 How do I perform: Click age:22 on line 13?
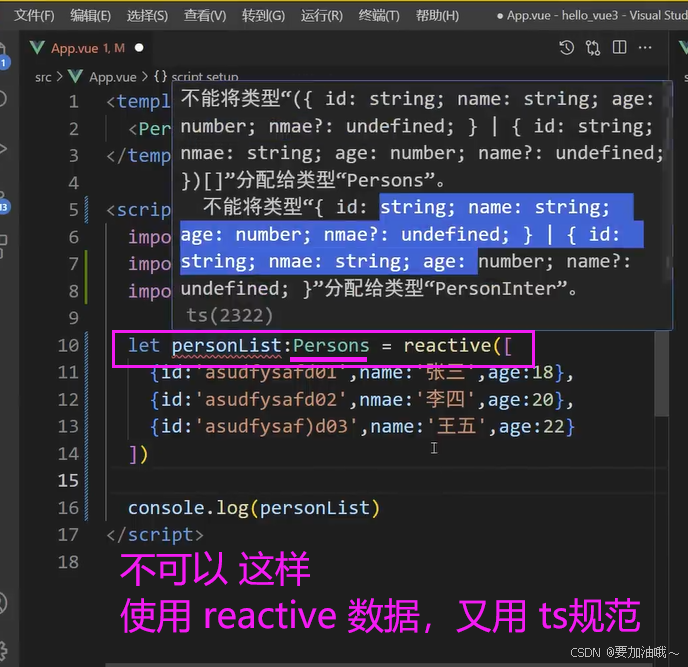531,427
